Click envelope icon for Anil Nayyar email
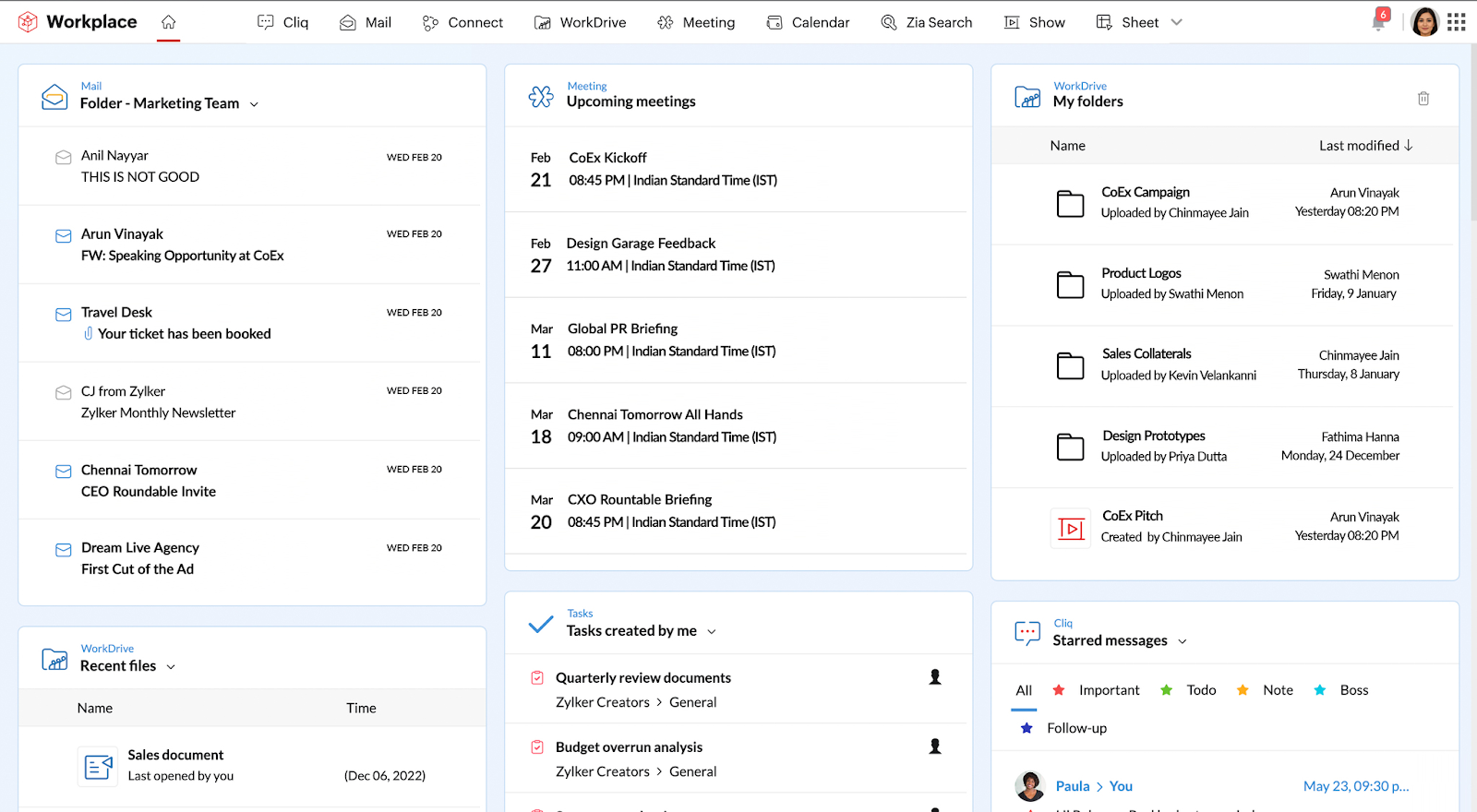This screenshot has height=812, width=1477. (x=64, y=158)
